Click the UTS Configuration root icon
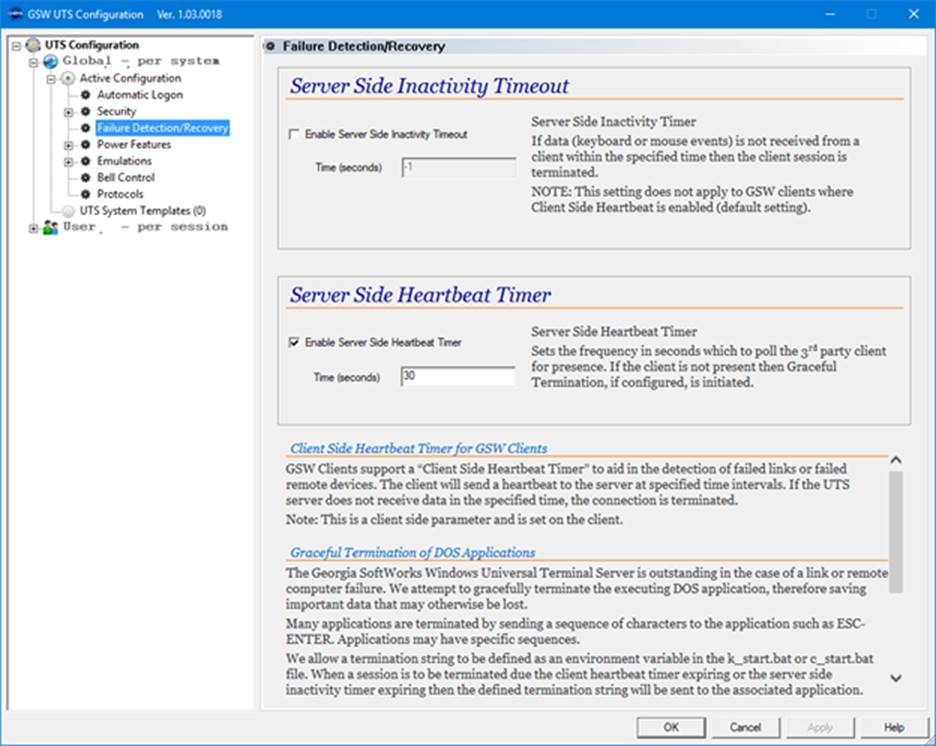This screenshot has width=936, height=746. tap(33, 45)
